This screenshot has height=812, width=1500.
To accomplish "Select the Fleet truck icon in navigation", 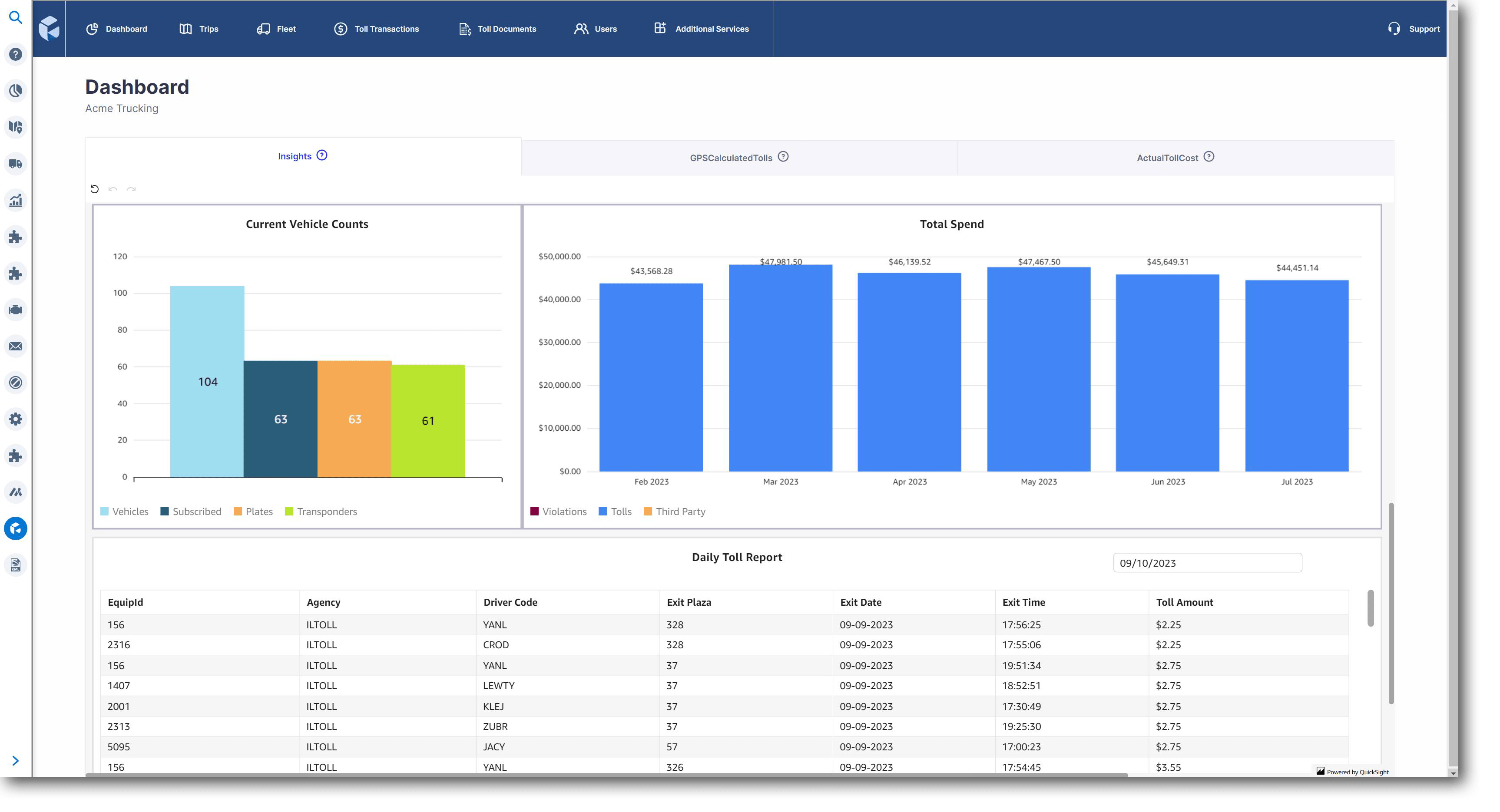I will (x=276, y=29).
